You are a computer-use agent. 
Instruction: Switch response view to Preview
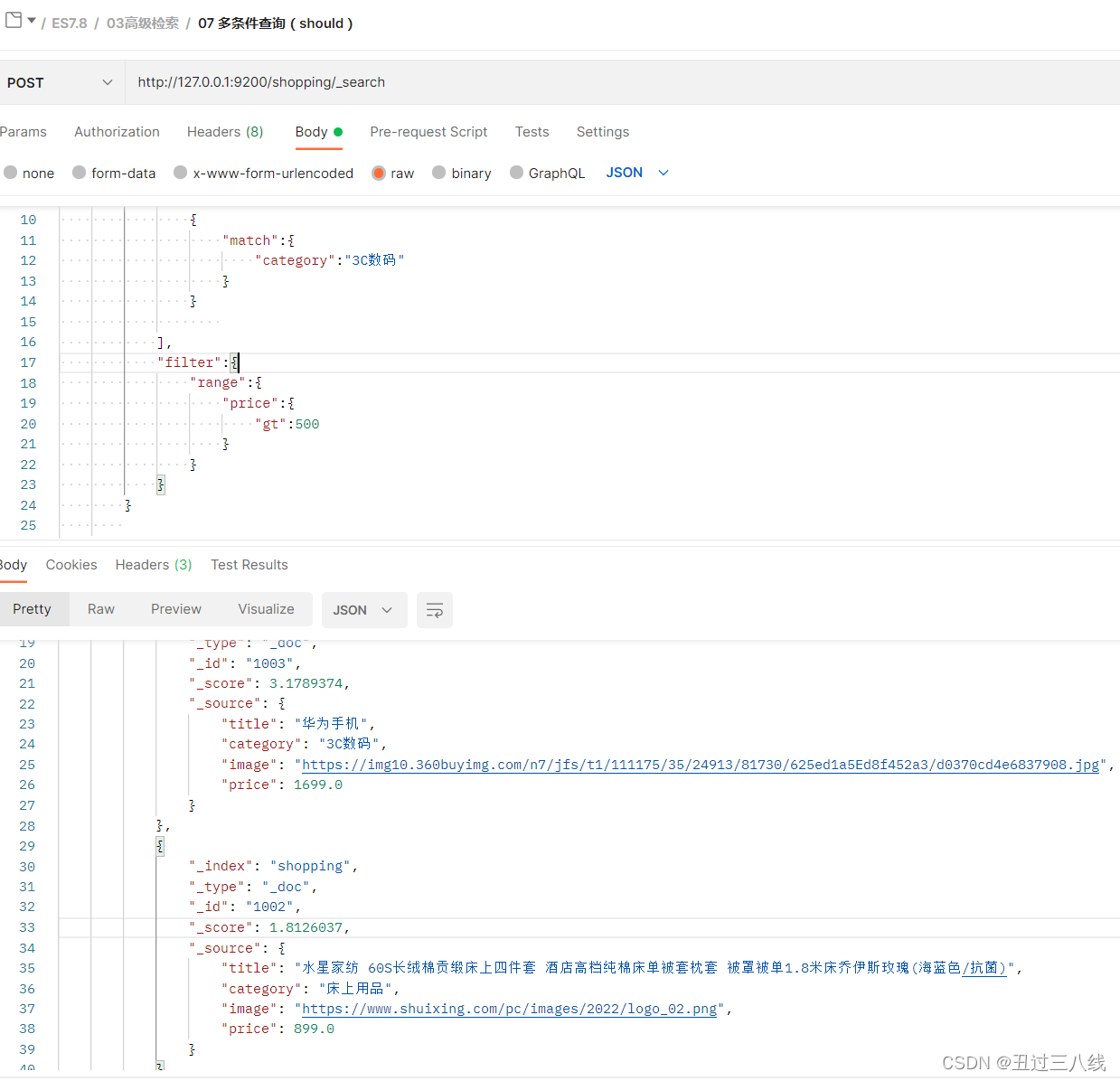coord(176,609)
